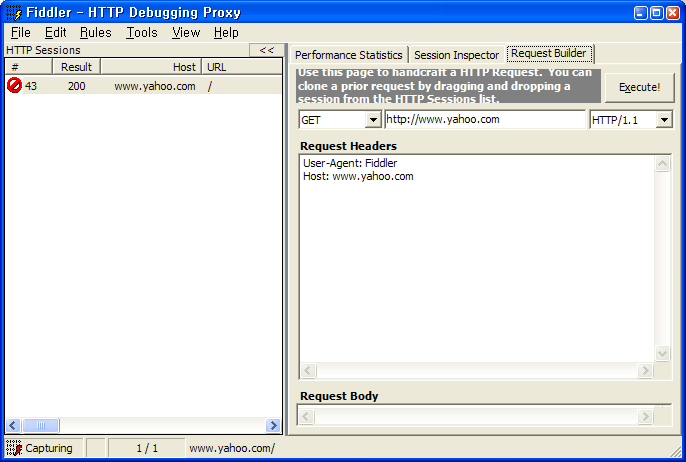Click Request Headers scroll right arrow
Viewport: 686px width, 462px height.
pos(645,371)
